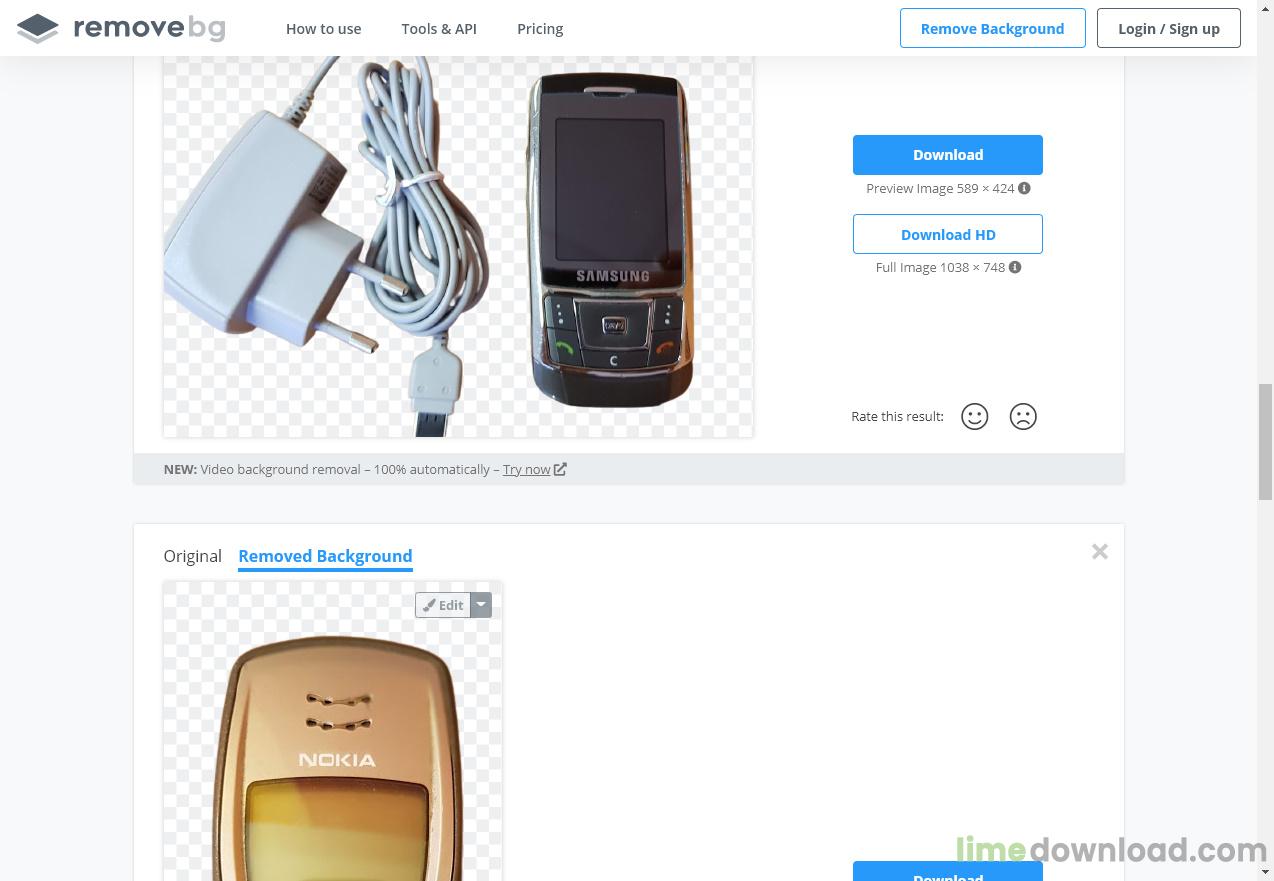Open the Tools & API menu
Screen dimensions: 1274x881
pyautogui.click(x=439, y=29)
